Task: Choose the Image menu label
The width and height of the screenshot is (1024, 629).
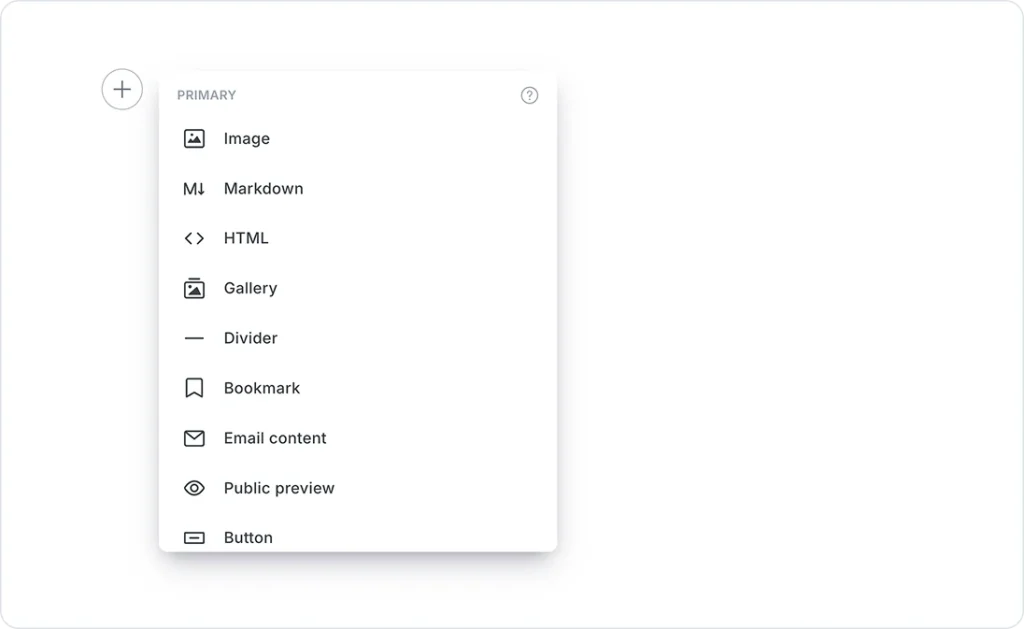Action: [247, 139]
